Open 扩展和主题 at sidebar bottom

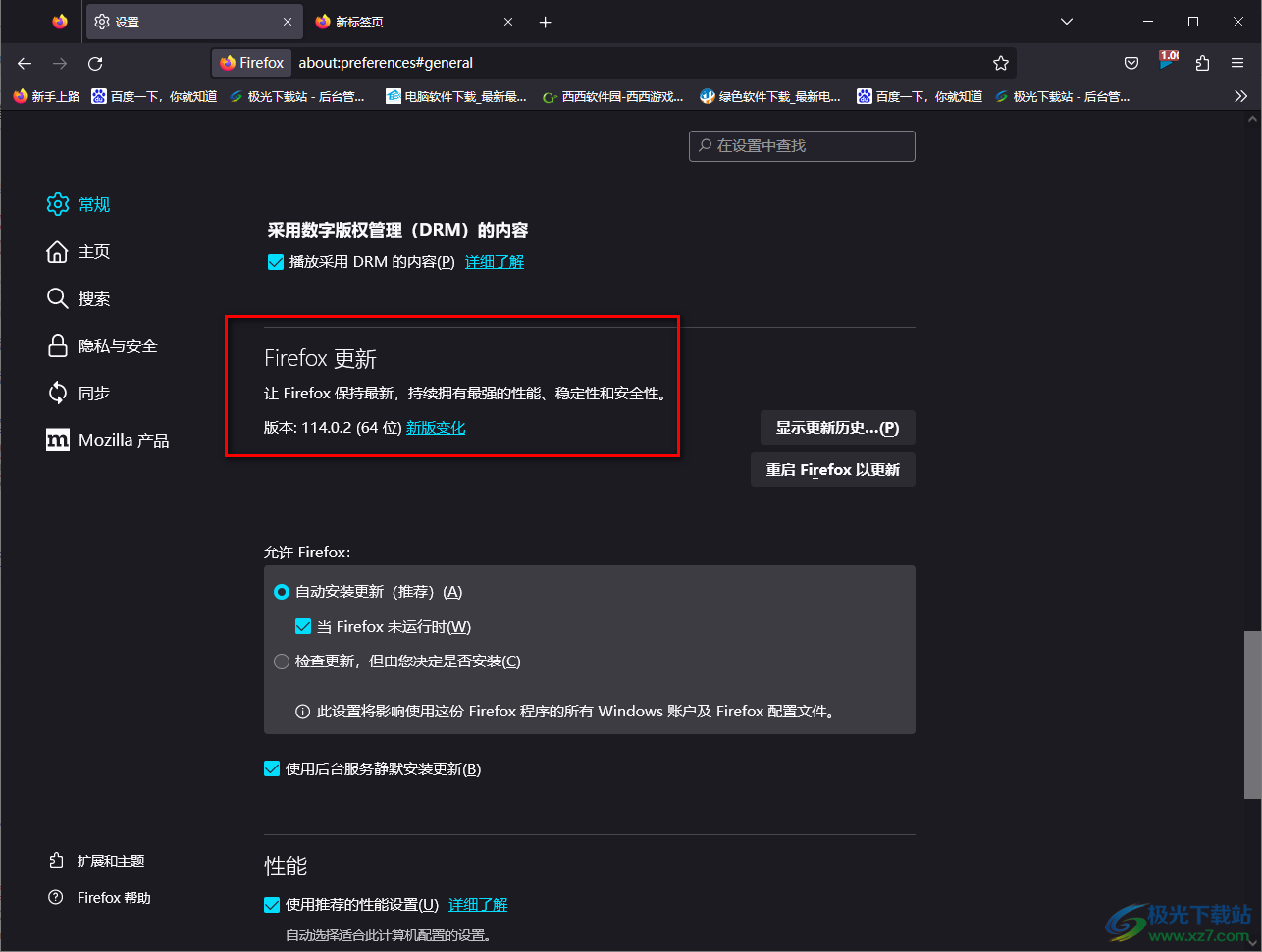tap(97, 861)
